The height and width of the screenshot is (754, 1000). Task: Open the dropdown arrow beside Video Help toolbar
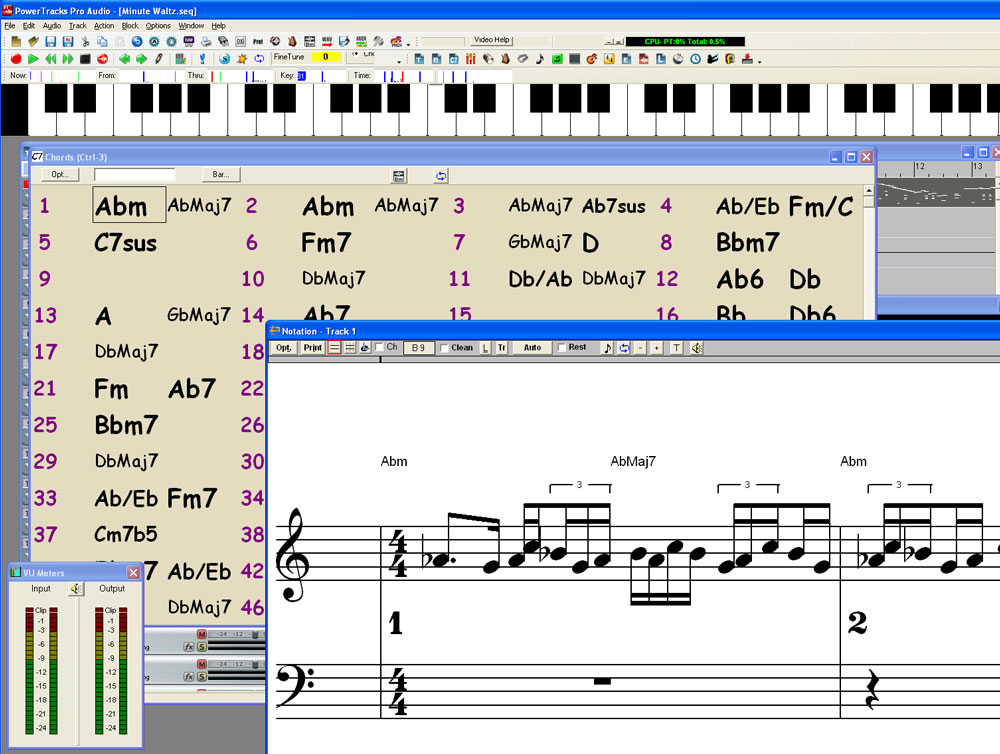pos(408,45)
